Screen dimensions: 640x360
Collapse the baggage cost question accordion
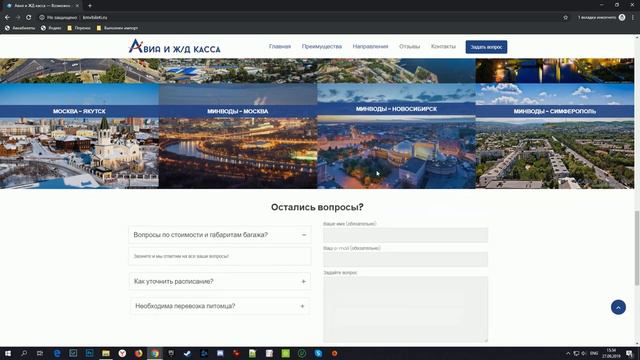pyautogui.click(x=220, y=235)
